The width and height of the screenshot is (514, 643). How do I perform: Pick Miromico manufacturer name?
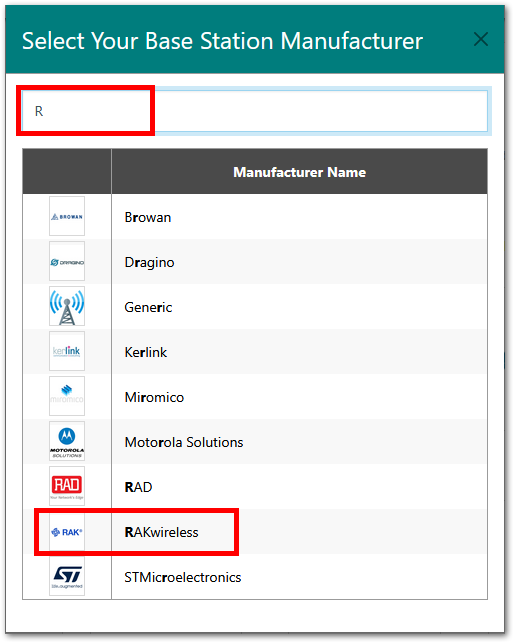[154, 397]
